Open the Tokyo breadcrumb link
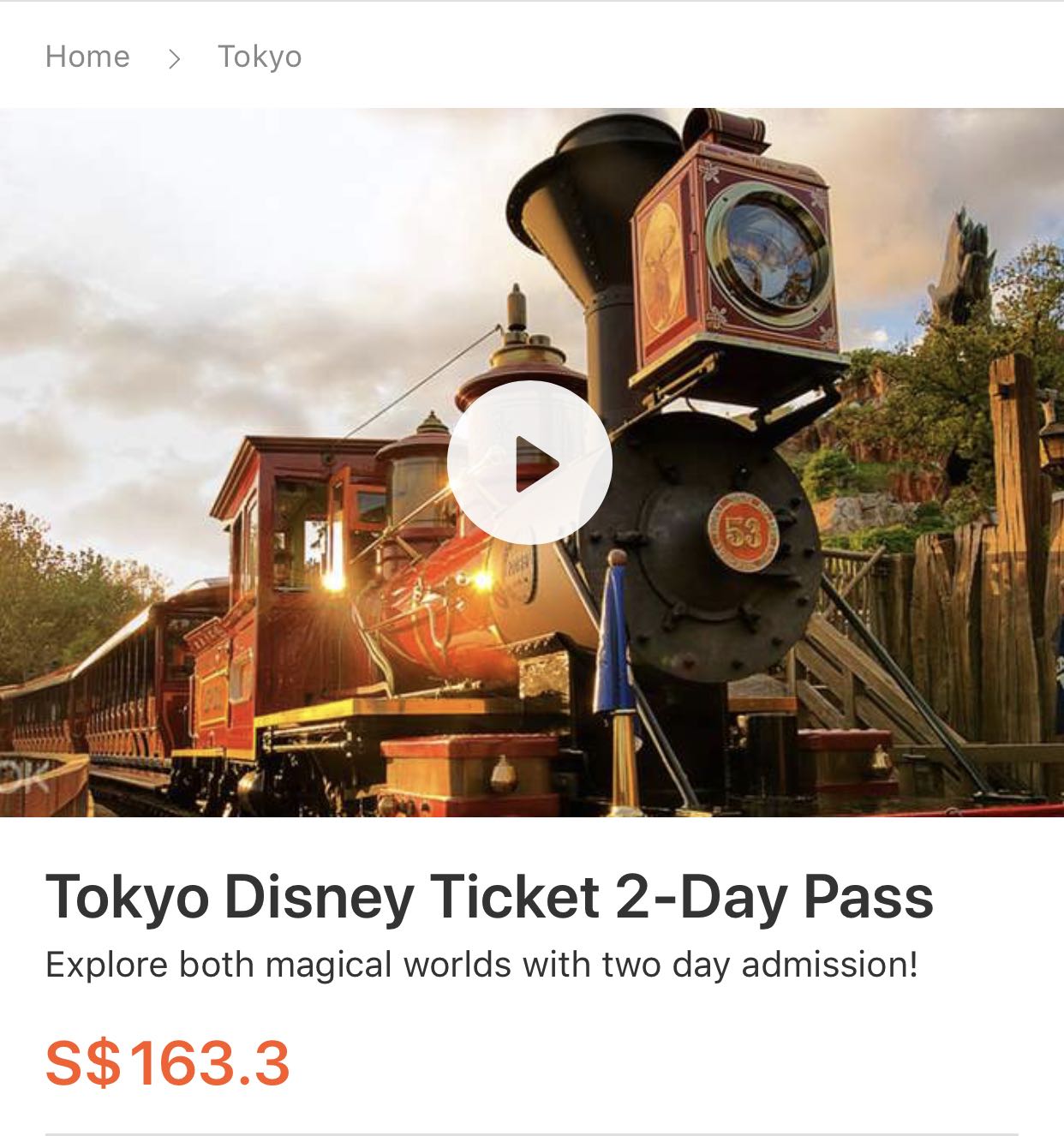This screenshot has width=1064, height=1136. point(260,57)
